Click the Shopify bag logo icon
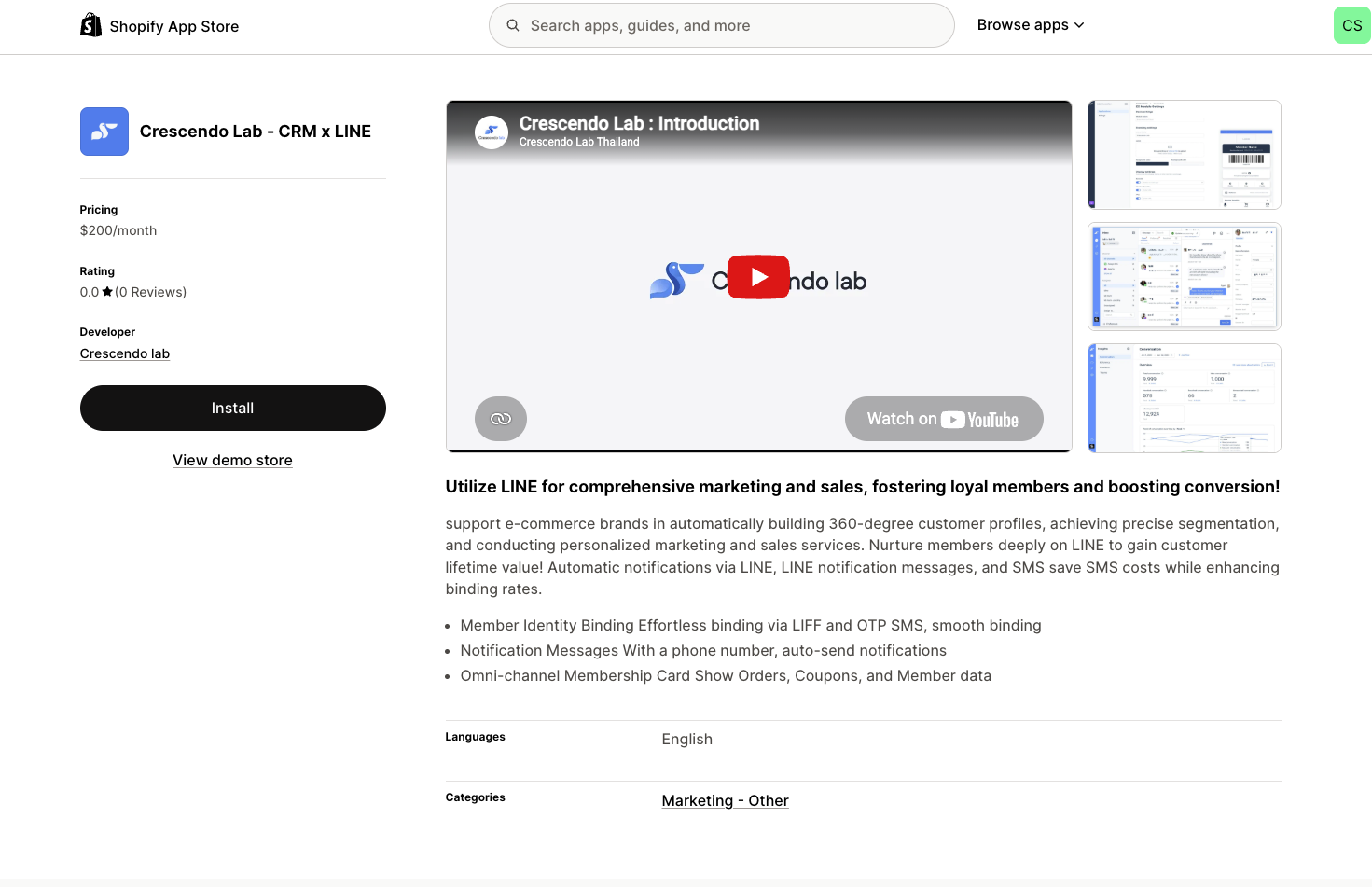The height and width of the screenshot is (887, 1372). [90, 25]
